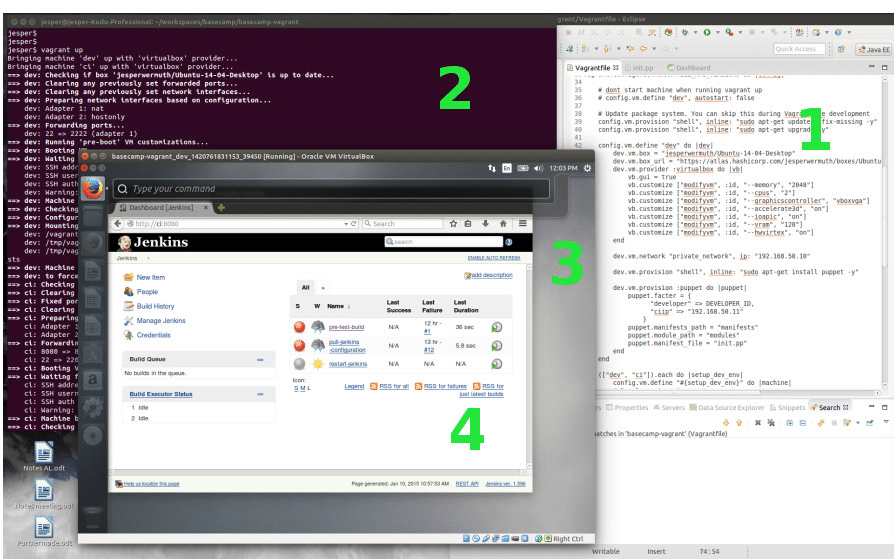Open the Firefox hamburger menu

coord(522,224)
